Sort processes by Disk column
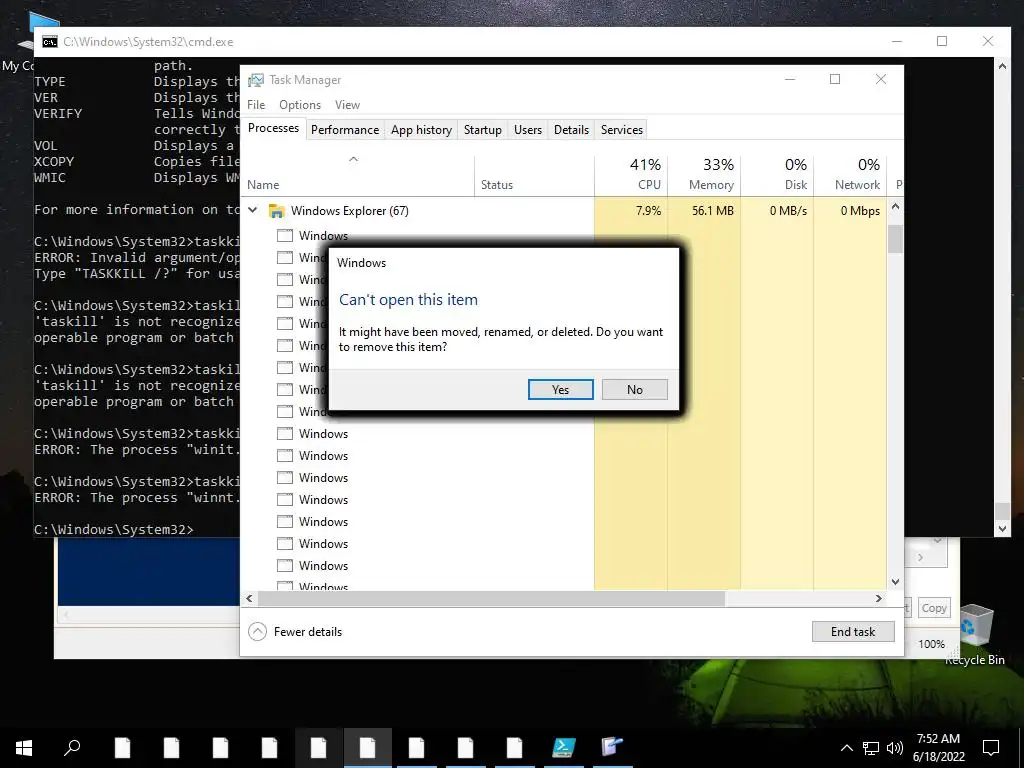This screenshot has height=768, width=1024. pos(777,175)
